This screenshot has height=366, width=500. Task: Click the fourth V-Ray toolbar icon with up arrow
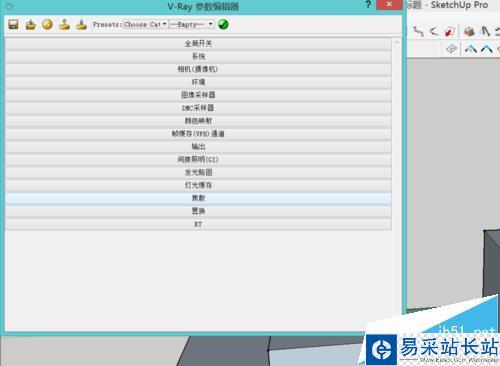click(x=64, y=25)
